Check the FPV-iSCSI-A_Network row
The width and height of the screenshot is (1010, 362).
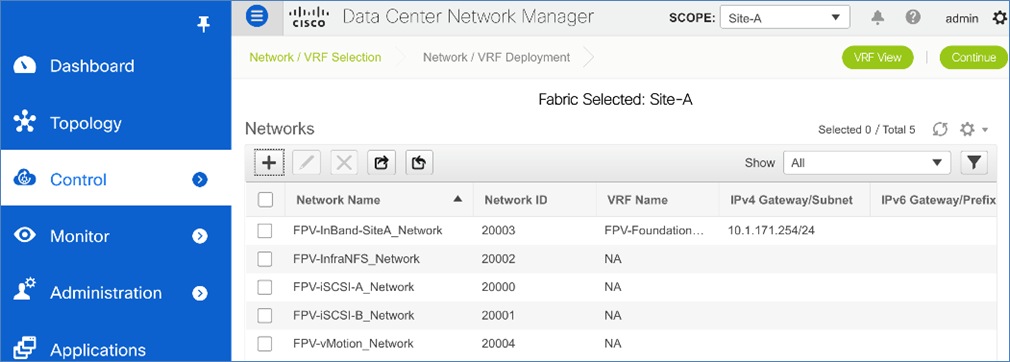(x=265, y=287)
